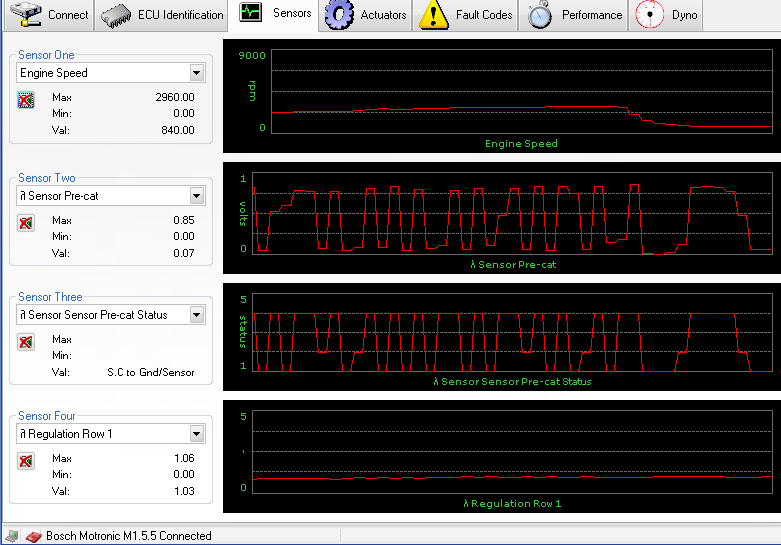Open the Engine Speed sensor dropdown
The height and width of the screenshot is (545, 781).
(196, 73)
